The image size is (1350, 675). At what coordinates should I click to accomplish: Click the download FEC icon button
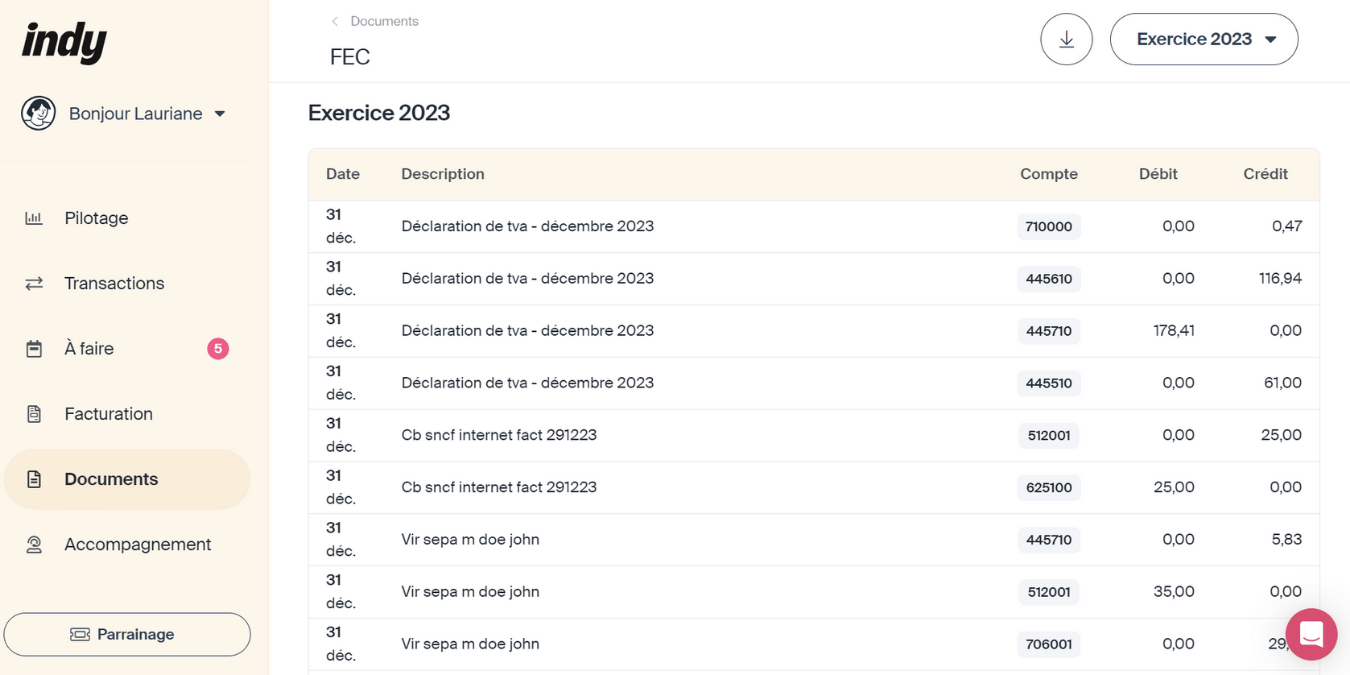(x=1066, y=40)
